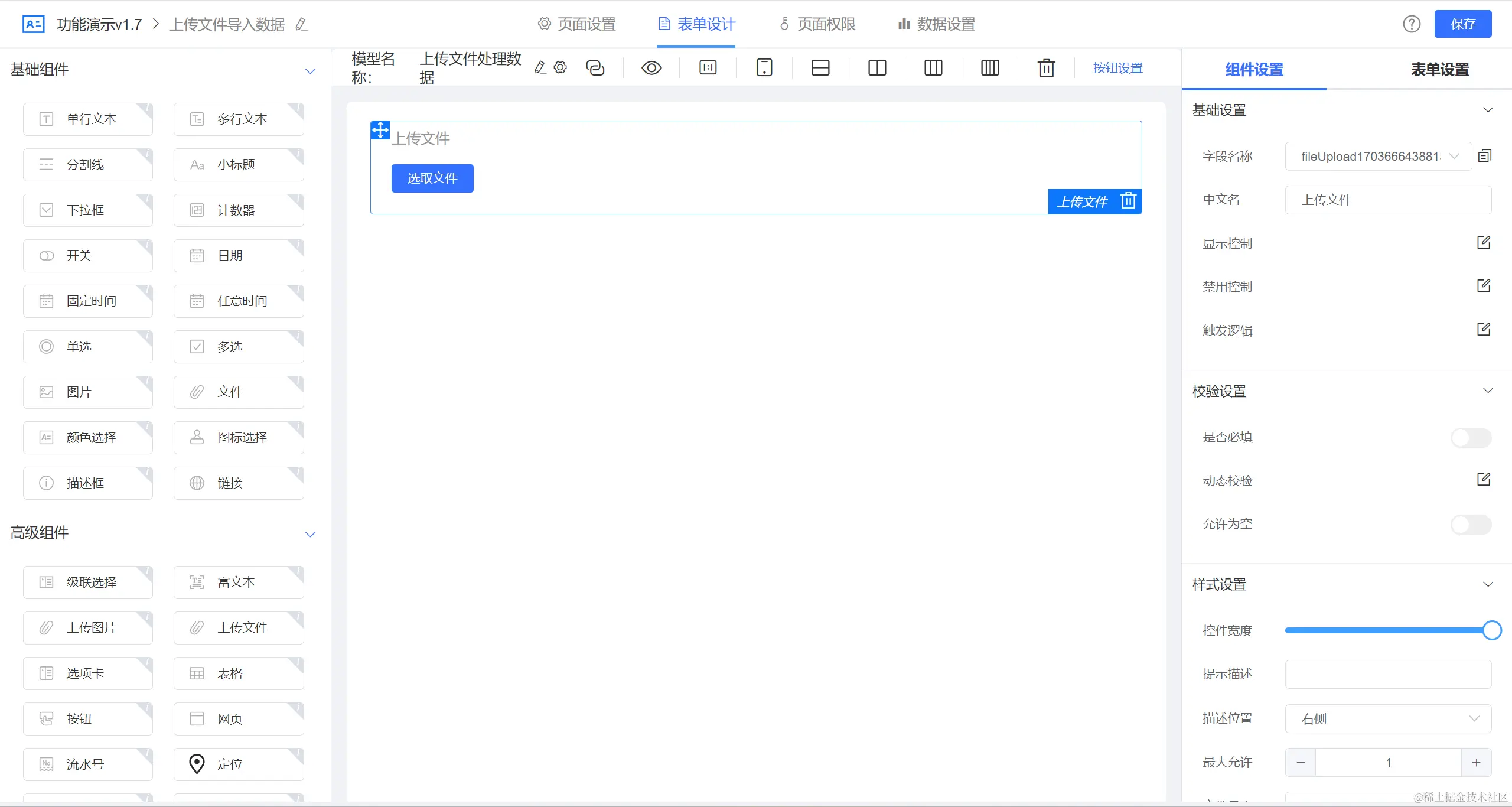Open the model settings gear icon
Image resolution: width=1512 pixels, height=807 pixels.
coord(561,67)
